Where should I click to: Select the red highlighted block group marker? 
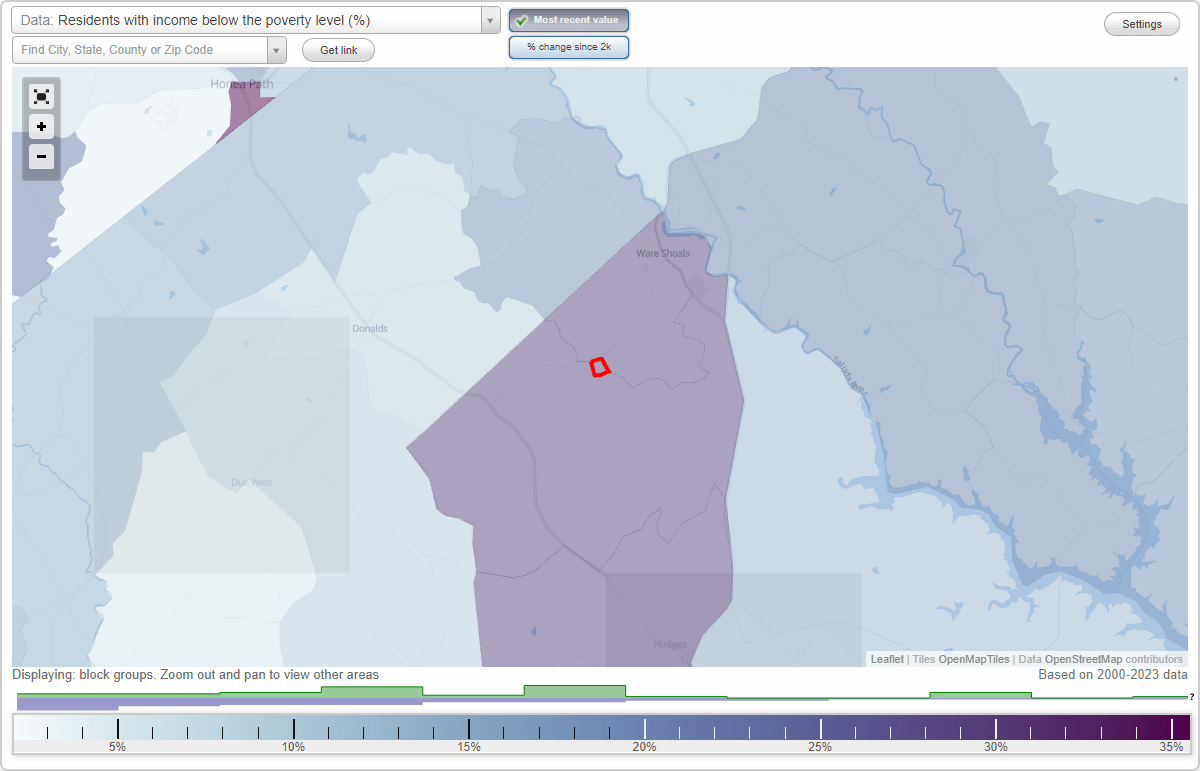(599, 367)
